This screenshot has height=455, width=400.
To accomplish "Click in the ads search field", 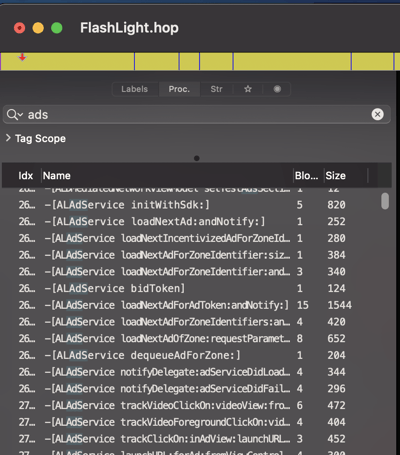I will (x=197, y=115).
